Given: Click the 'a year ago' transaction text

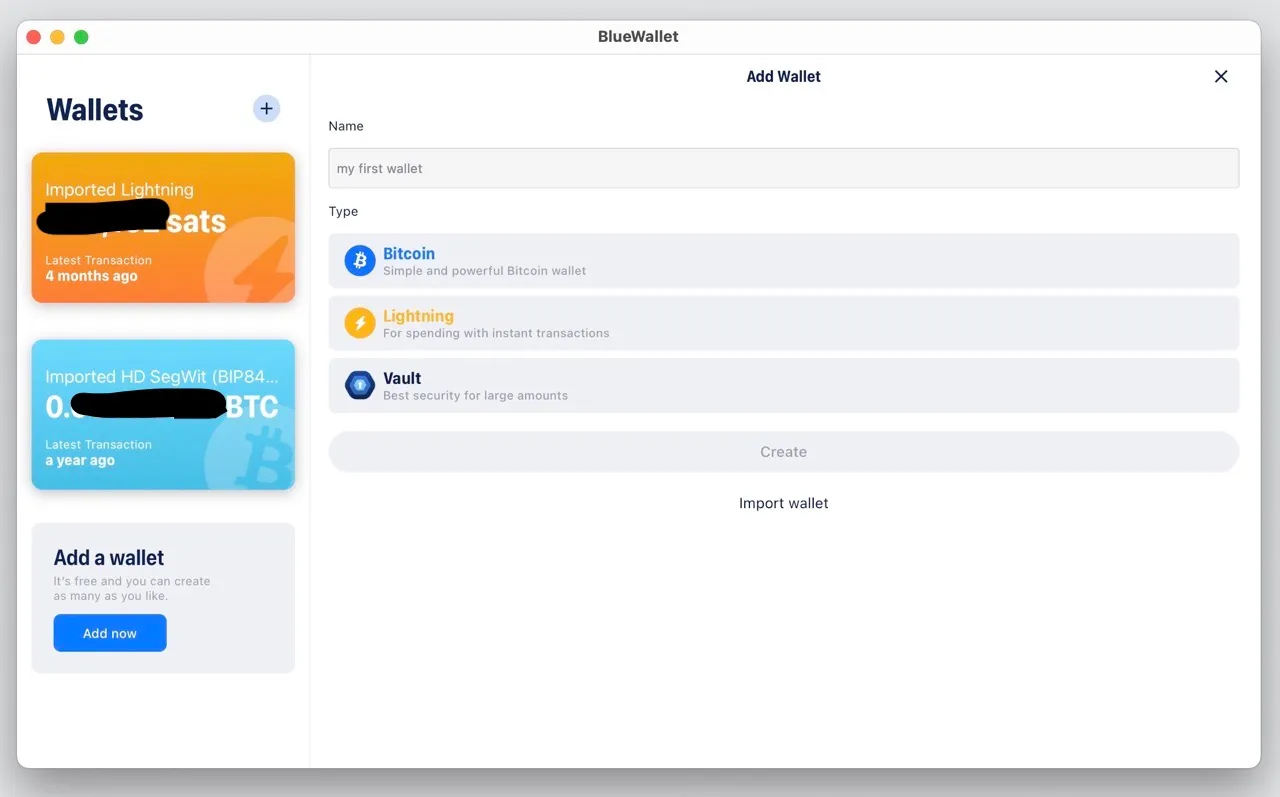Looking at the screenshot, I should pos(80,461).
